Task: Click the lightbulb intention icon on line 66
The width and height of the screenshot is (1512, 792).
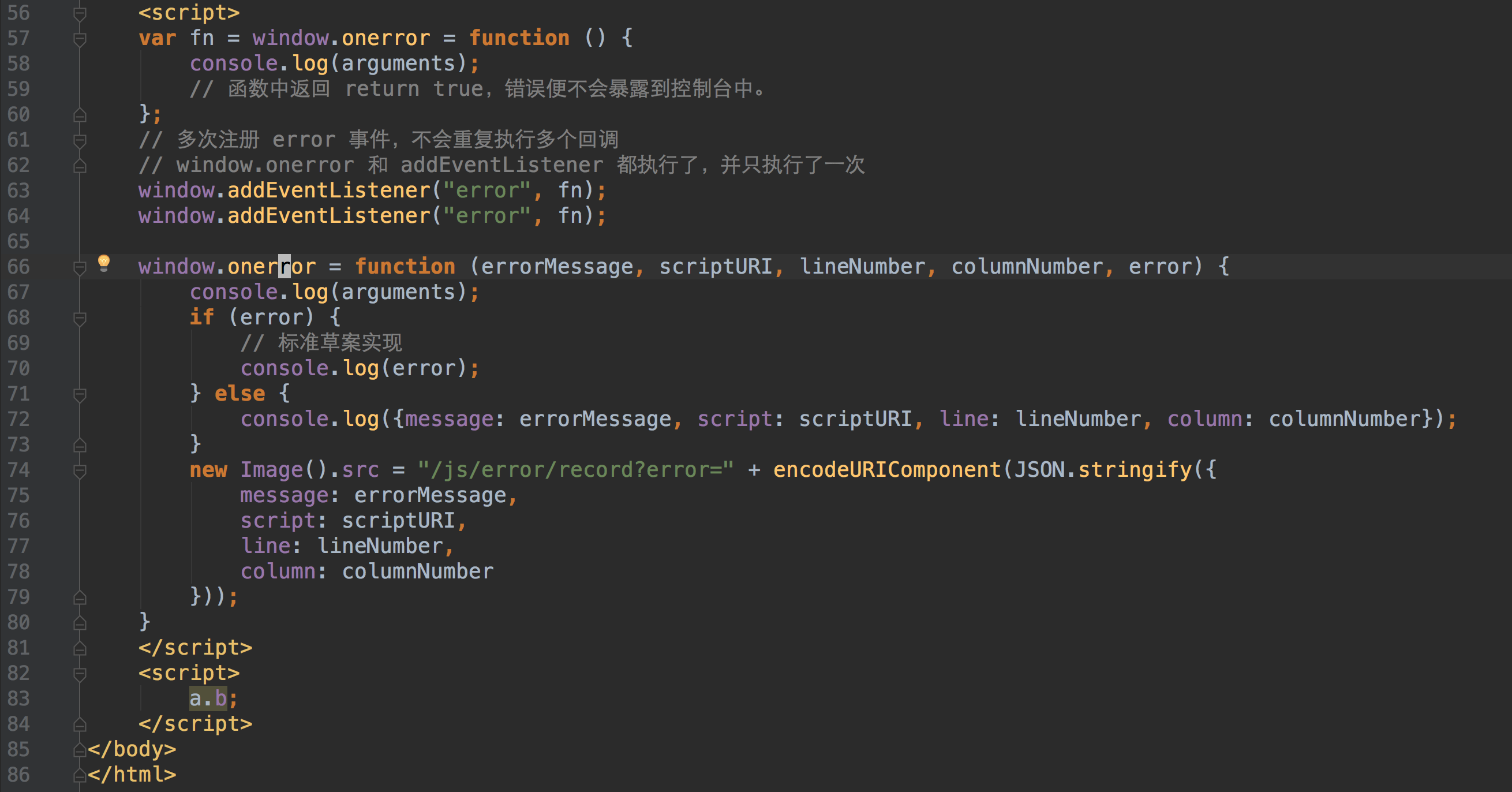Action: point(104,263)
